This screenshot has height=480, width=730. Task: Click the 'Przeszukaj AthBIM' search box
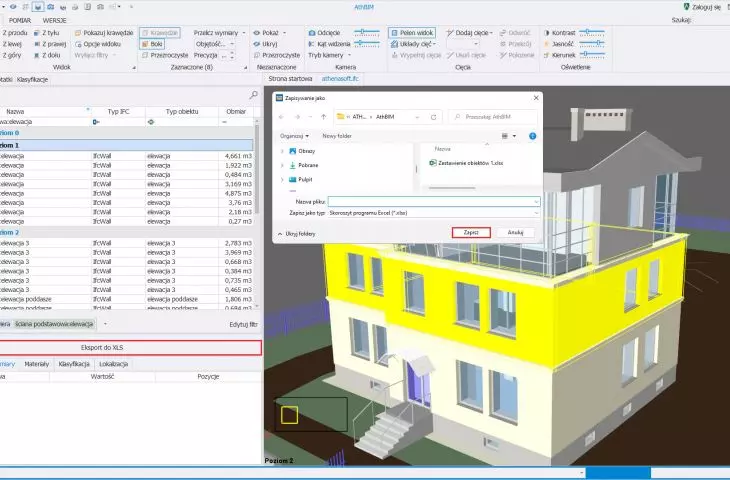coord(493,117)
